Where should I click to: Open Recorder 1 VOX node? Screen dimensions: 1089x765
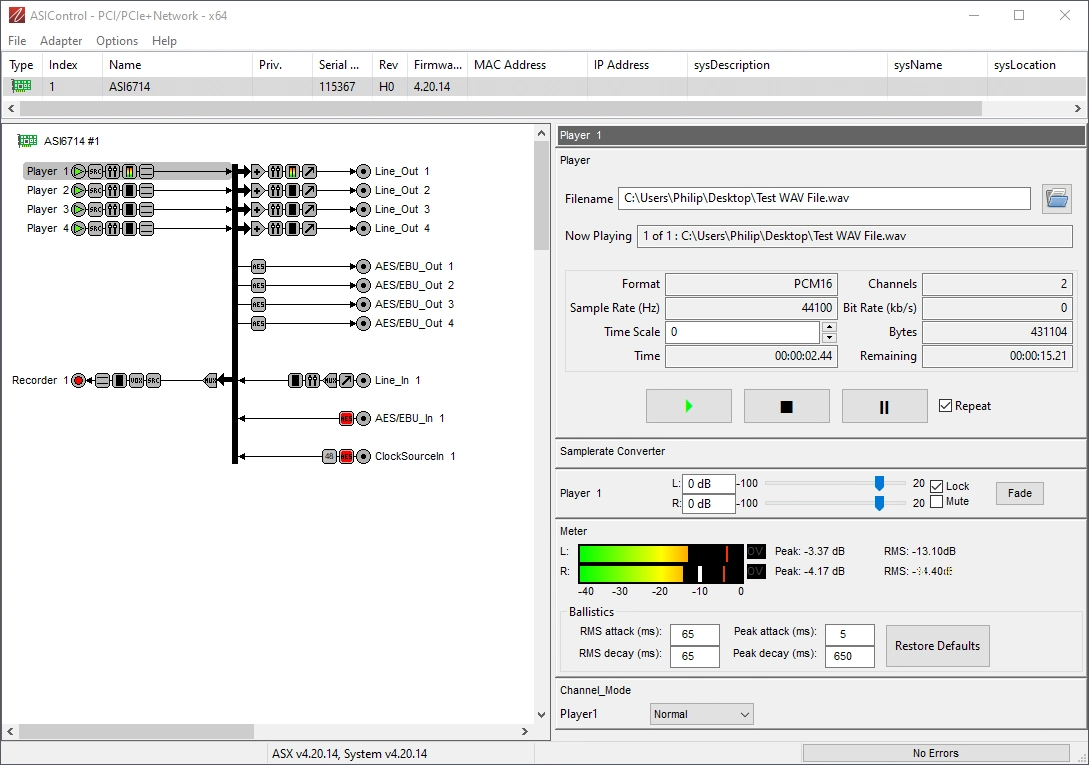136,381
